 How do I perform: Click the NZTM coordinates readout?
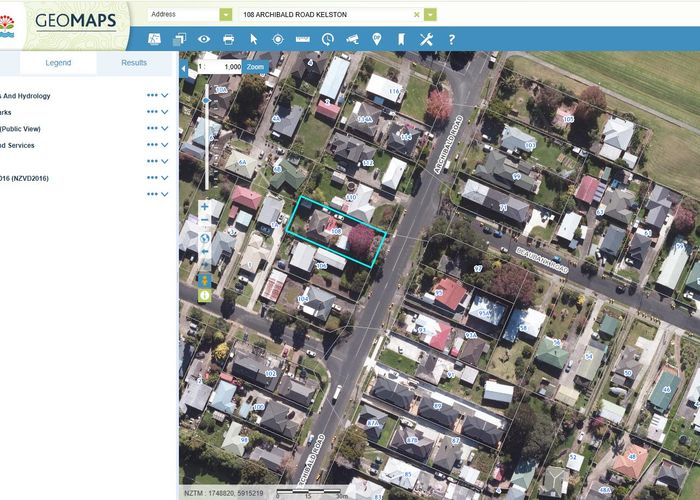(x=224, y=493)
